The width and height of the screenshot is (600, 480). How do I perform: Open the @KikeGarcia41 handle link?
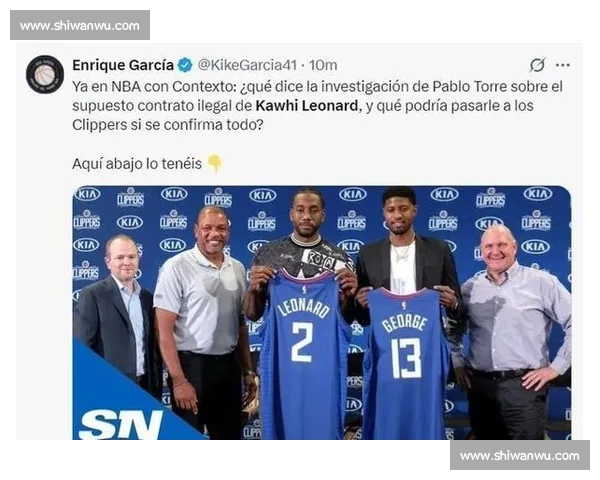coord(247,65)
